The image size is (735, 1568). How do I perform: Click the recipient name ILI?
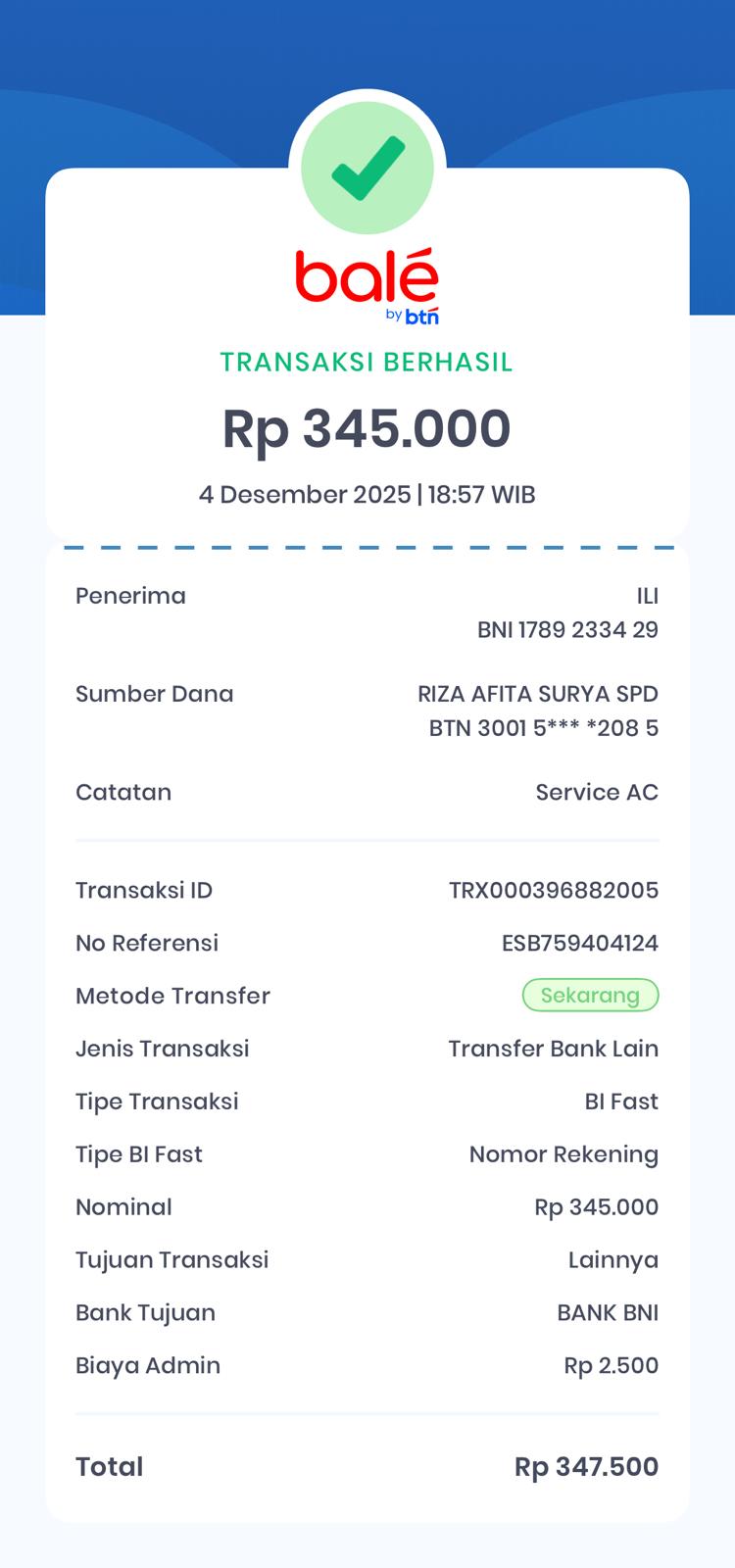647,596
